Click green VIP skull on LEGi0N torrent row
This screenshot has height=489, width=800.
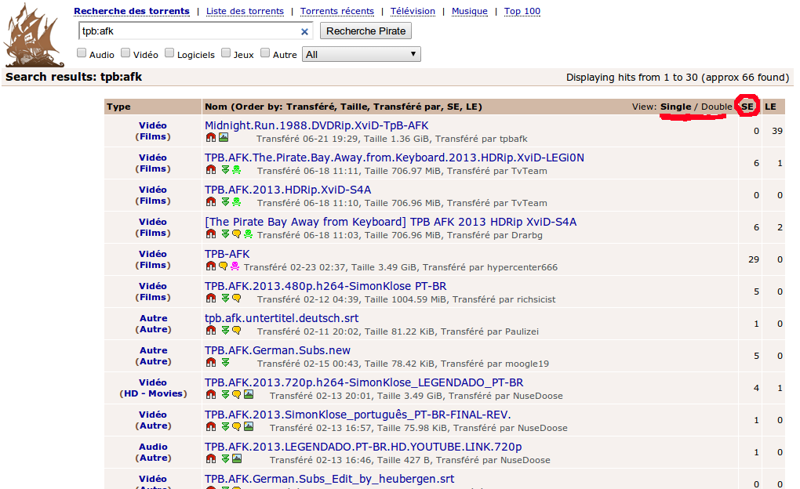[x=236, y=170]
